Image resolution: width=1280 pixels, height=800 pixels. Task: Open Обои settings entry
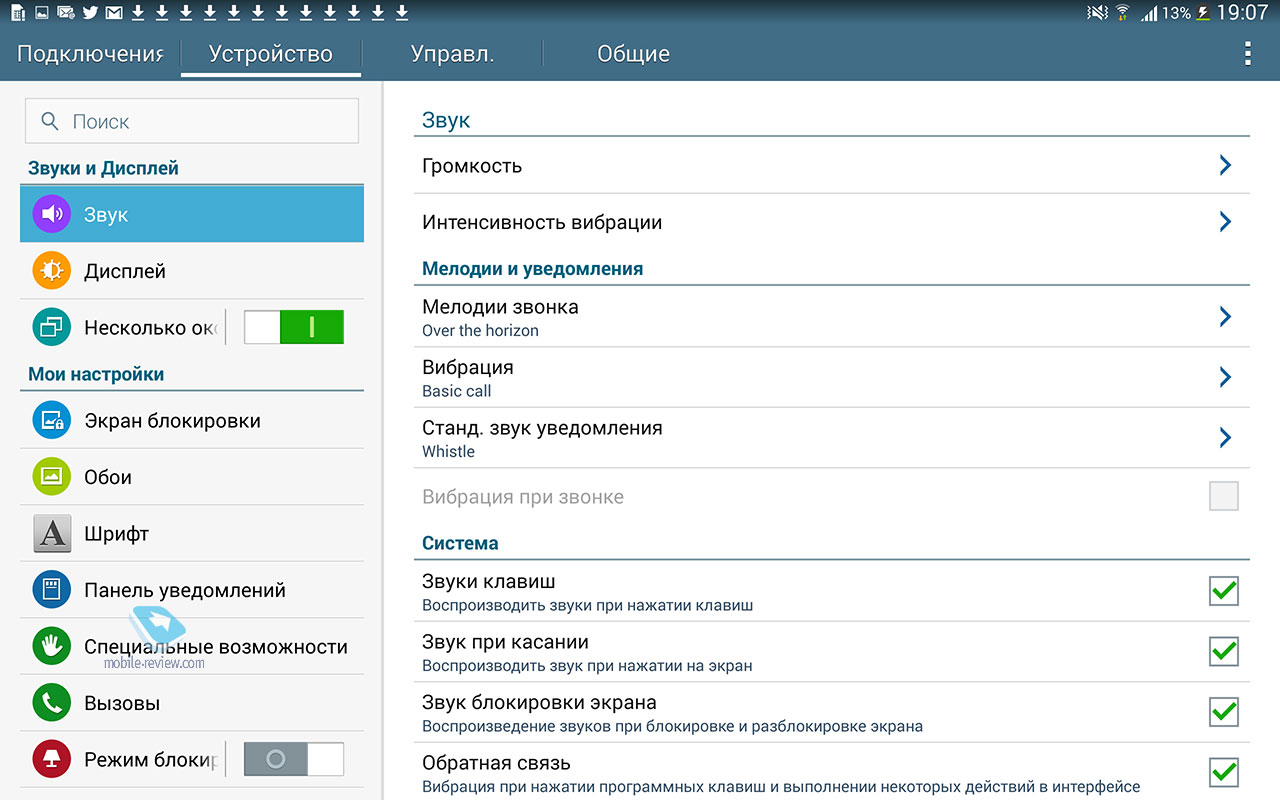point(192,476)
